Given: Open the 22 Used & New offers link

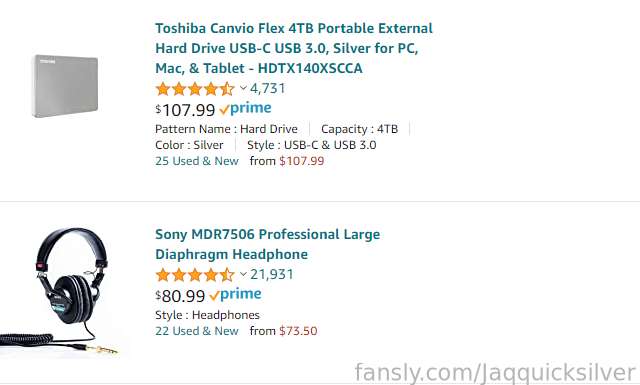Looking at the screenshot, I should (197, 331).
